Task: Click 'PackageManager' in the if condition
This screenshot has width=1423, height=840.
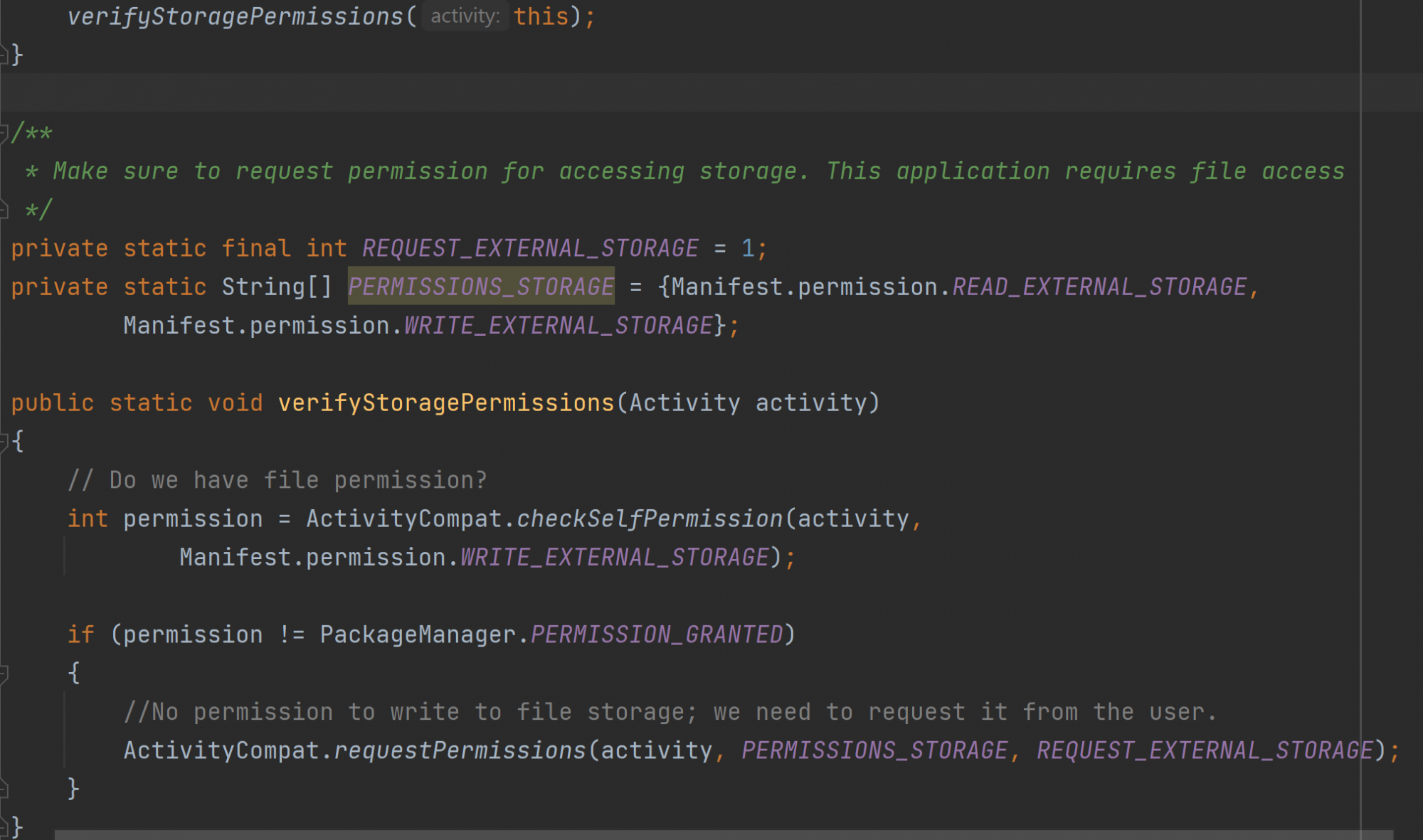Action: pyautogui.click(x=418, y=634)
